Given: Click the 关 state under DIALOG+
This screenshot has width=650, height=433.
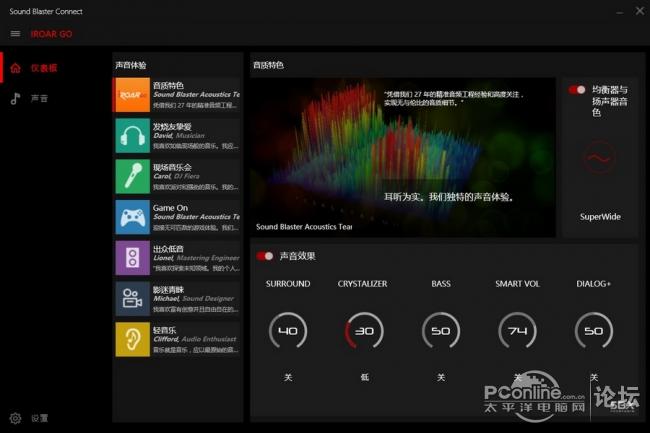Looking at the screenshot, I should (594, 377).
